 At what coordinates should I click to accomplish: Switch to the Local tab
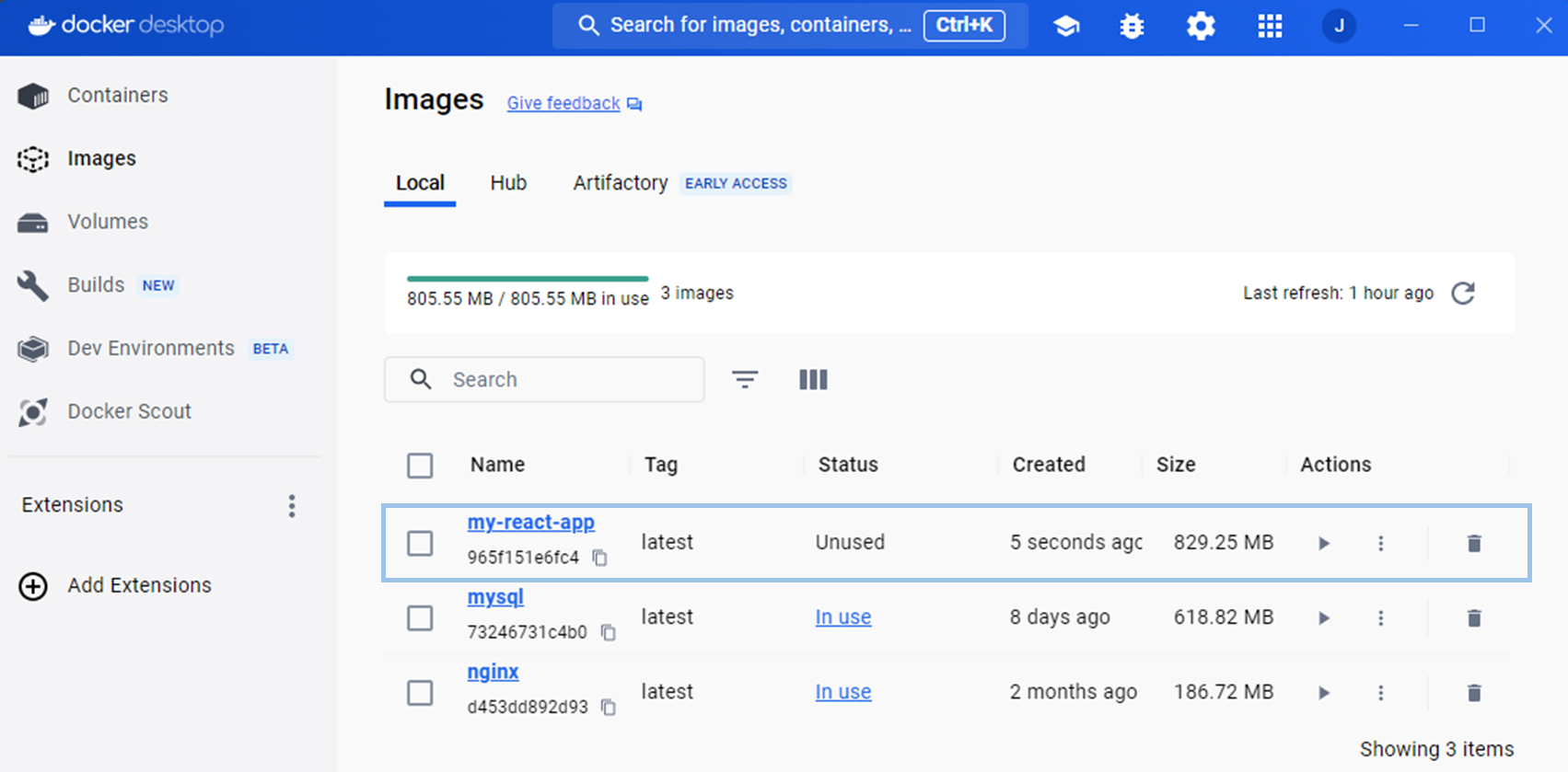[420, 183]
